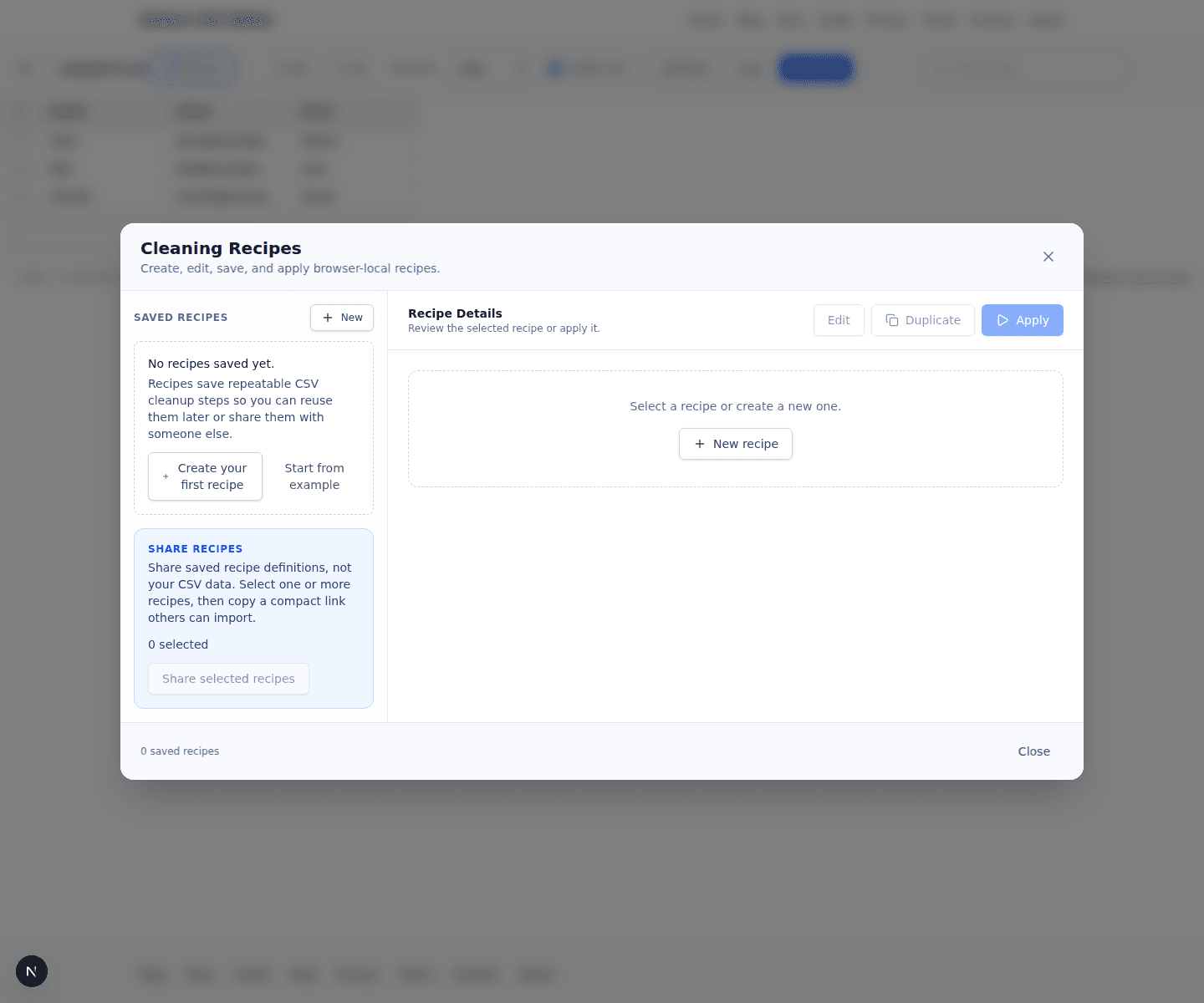
Task: Click the first navigation link in the top header
Action: pos(705,19)
